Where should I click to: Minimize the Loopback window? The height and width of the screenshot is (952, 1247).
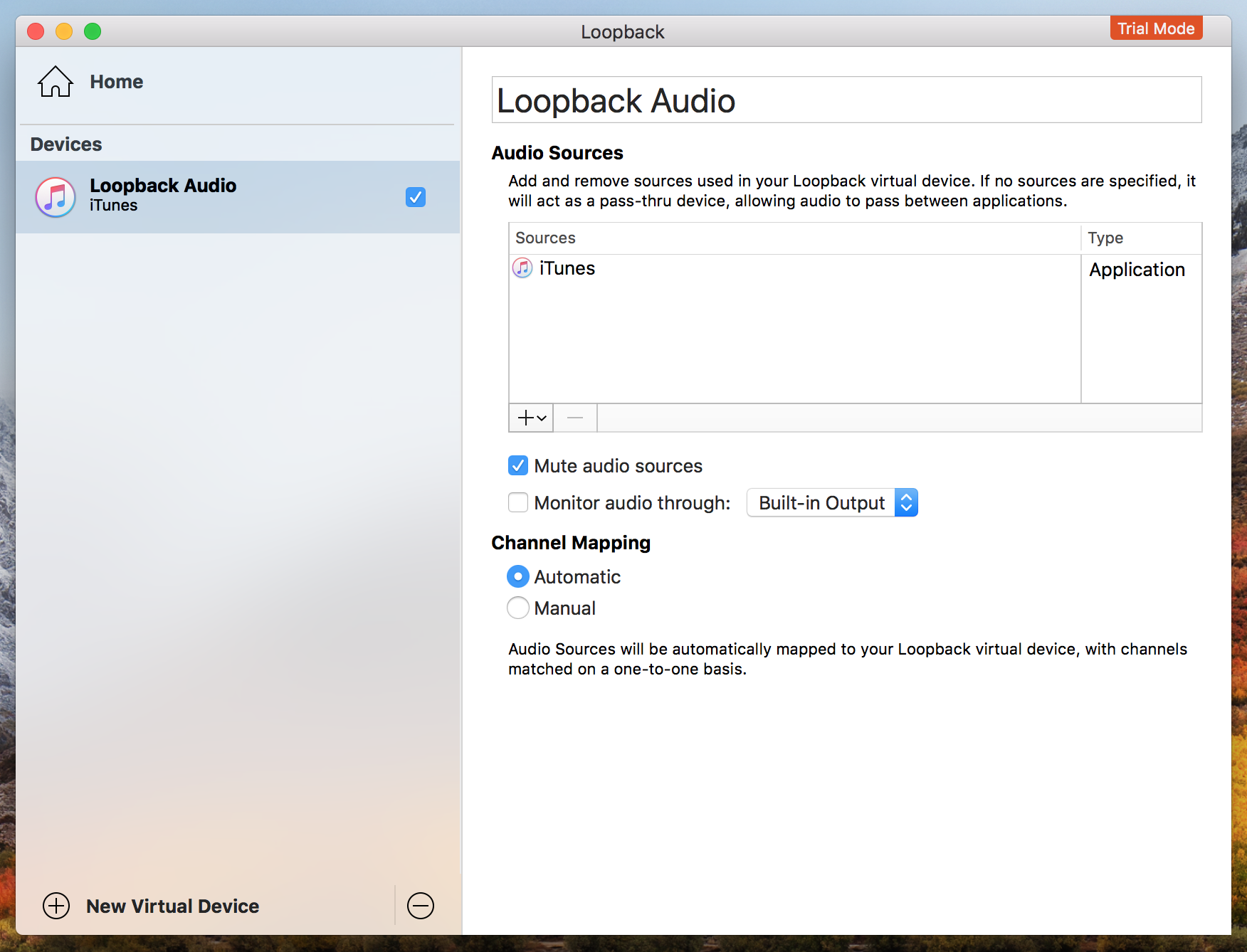[64, 31]
